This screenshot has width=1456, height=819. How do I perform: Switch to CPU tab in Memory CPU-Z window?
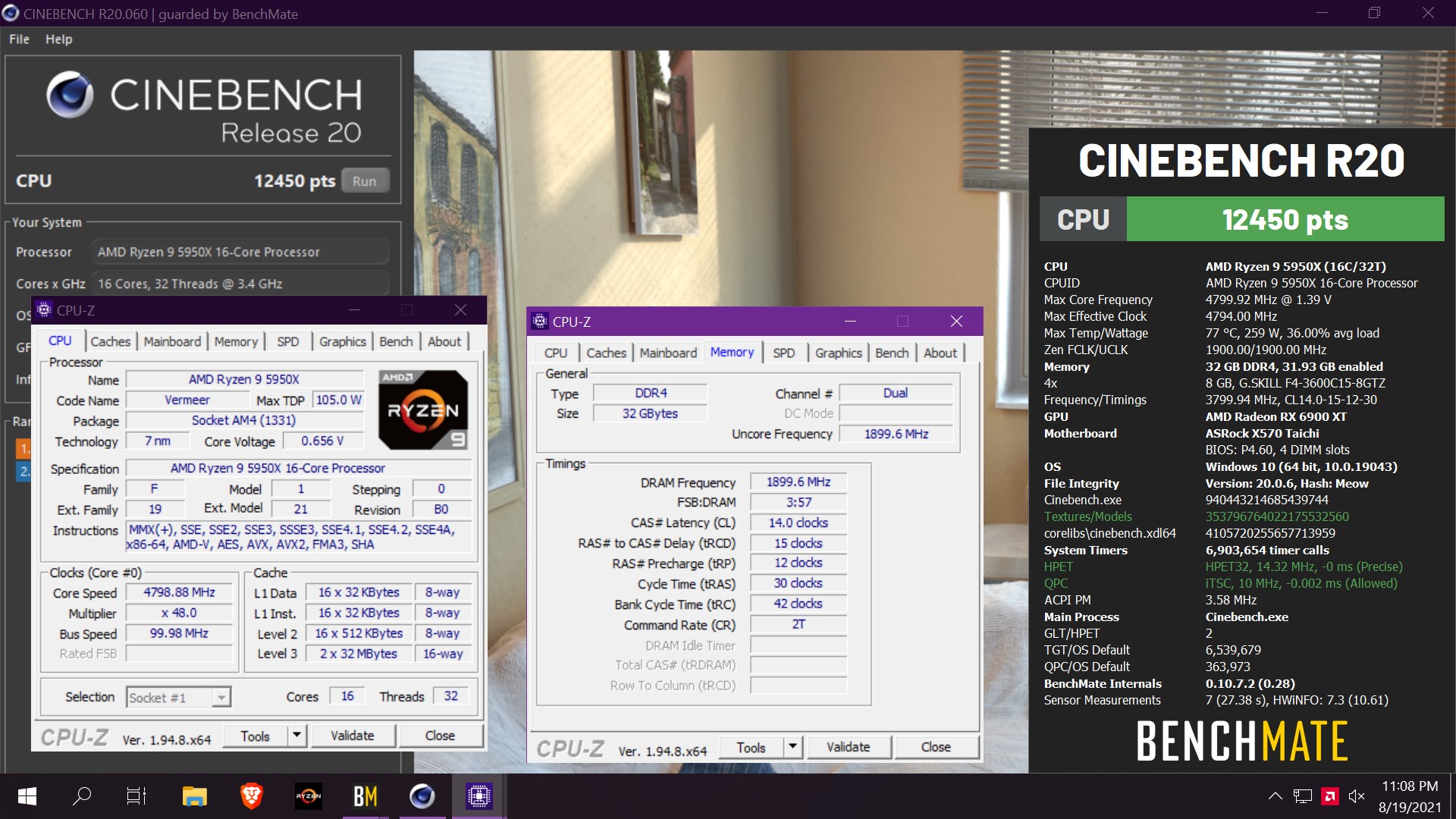tap(556, 353)
